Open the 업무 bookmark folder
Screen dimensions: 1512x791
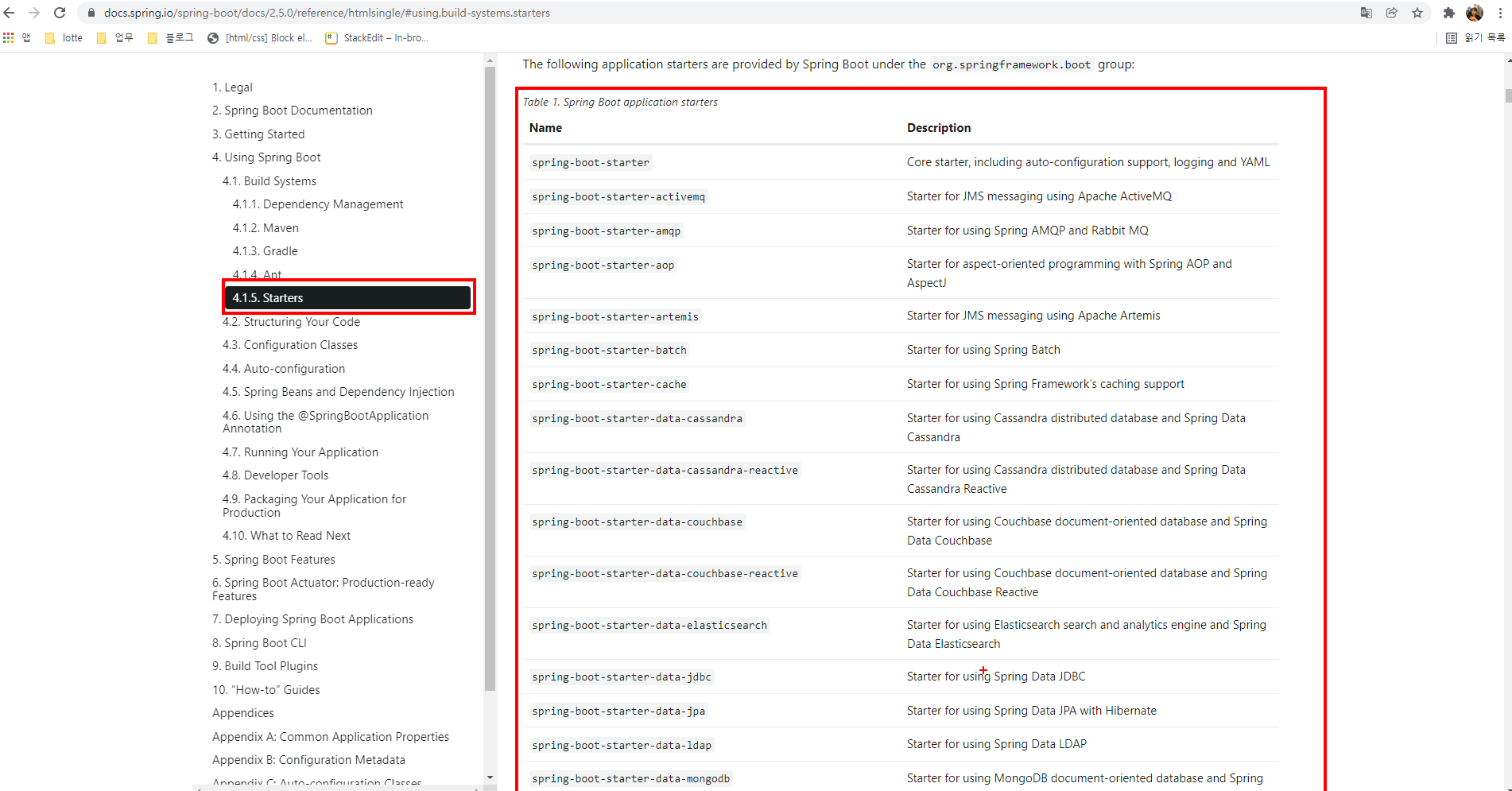(115, 37)
